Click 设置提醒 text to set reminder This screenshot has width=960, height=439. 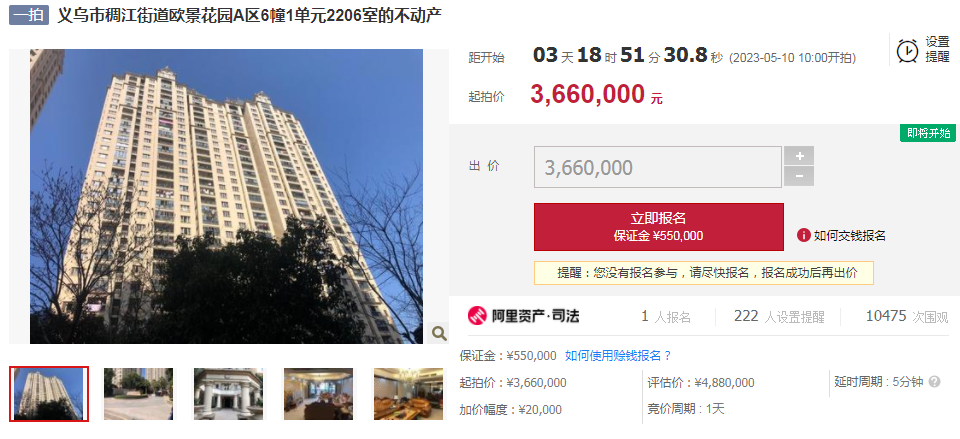click(x=937, y=50)
